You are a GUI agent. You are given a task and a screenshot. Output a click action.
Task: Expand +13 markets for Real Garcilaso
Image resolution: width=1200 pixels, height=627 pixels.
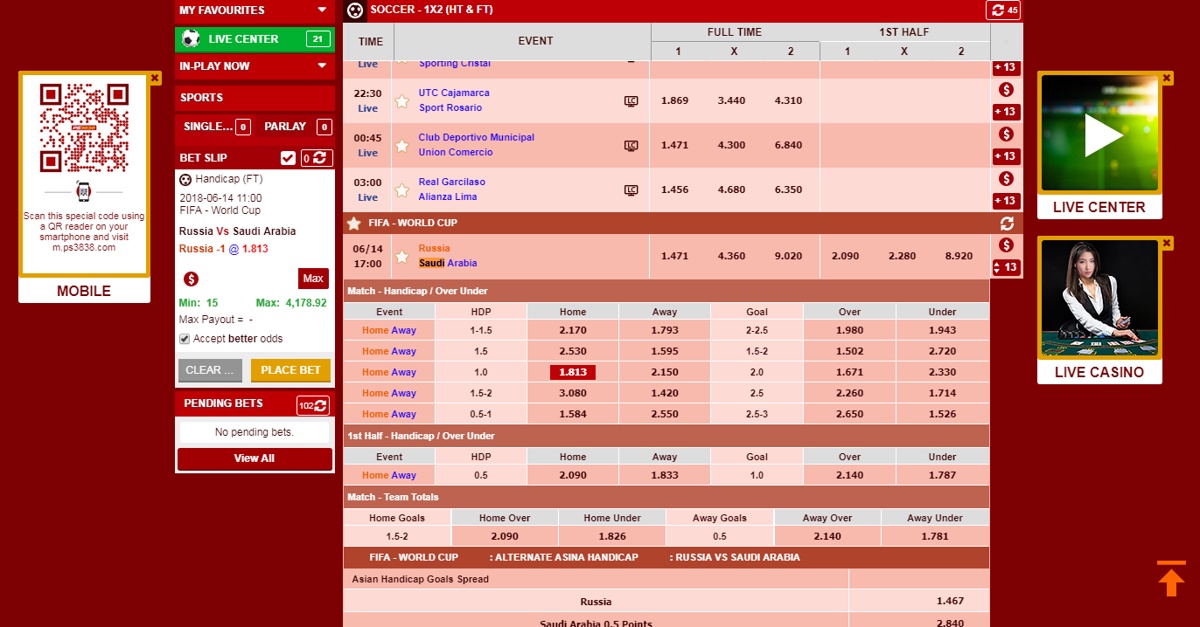click(x=1006, y=201)
